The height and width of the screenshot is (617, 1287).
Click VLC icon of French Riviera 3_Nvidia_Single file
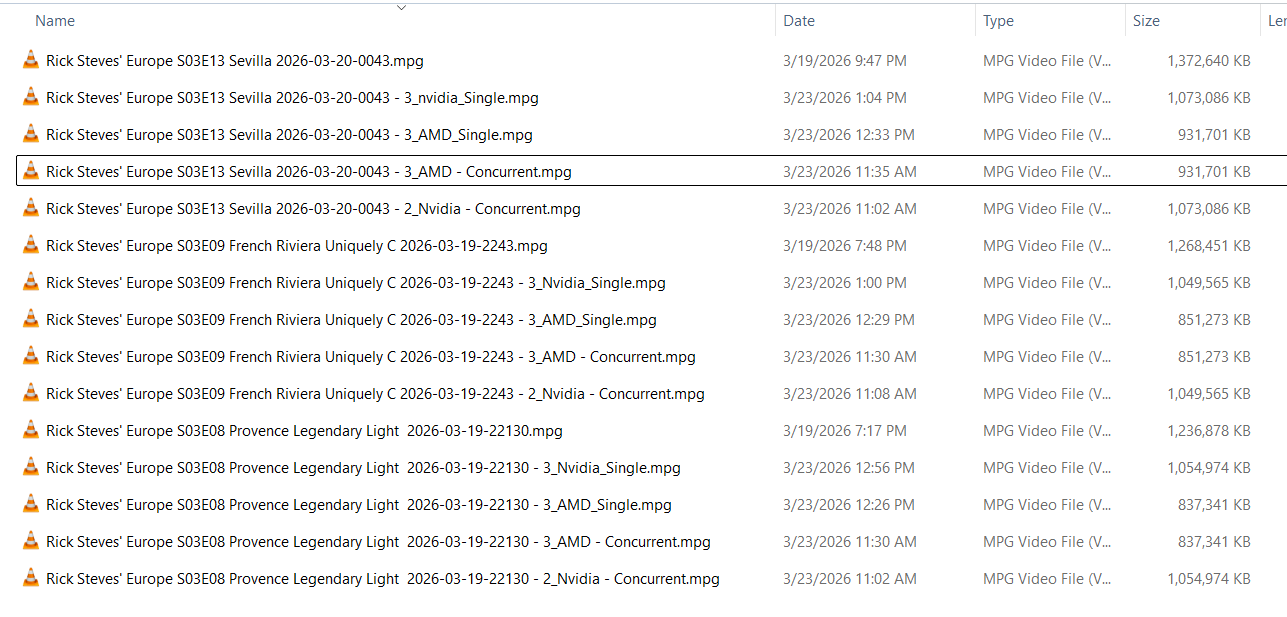tap(31, 283)
